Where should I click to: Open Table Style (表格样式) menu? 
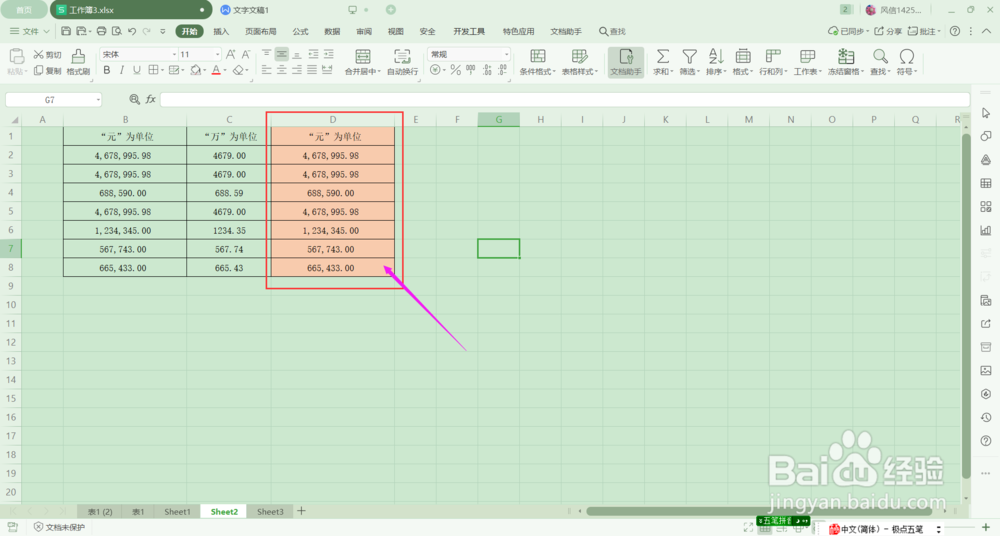coord(580,62)
